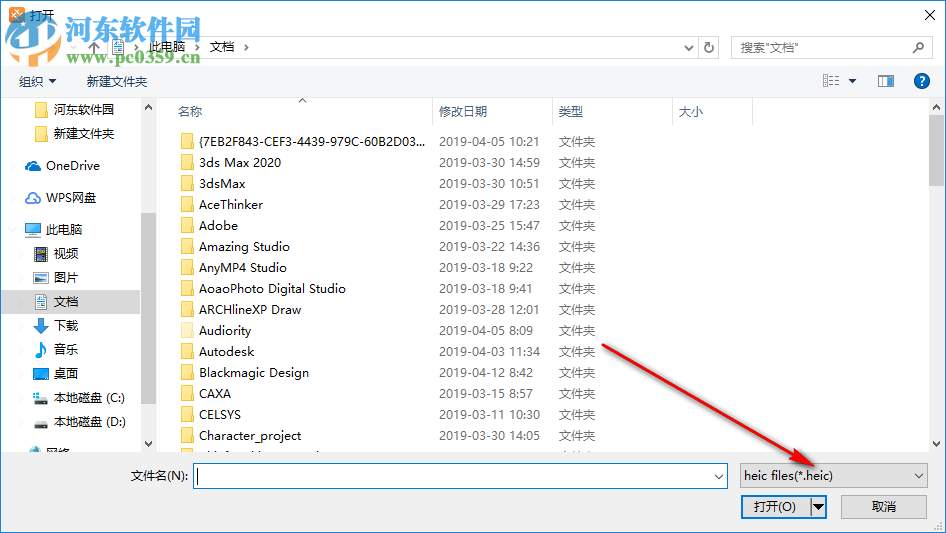The image size is (946, 533).
Task: Toggle the preview pane icon
Action: pyautogui.click(x=886, y=81)
